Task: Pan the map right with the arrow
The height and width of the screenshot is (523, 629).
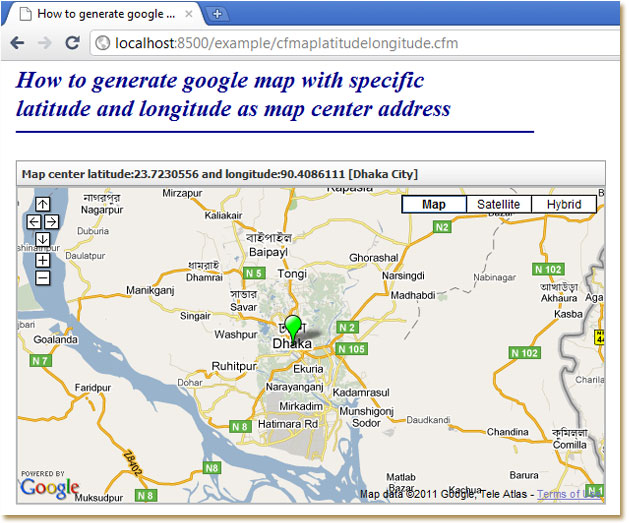Action: point(51,221)
